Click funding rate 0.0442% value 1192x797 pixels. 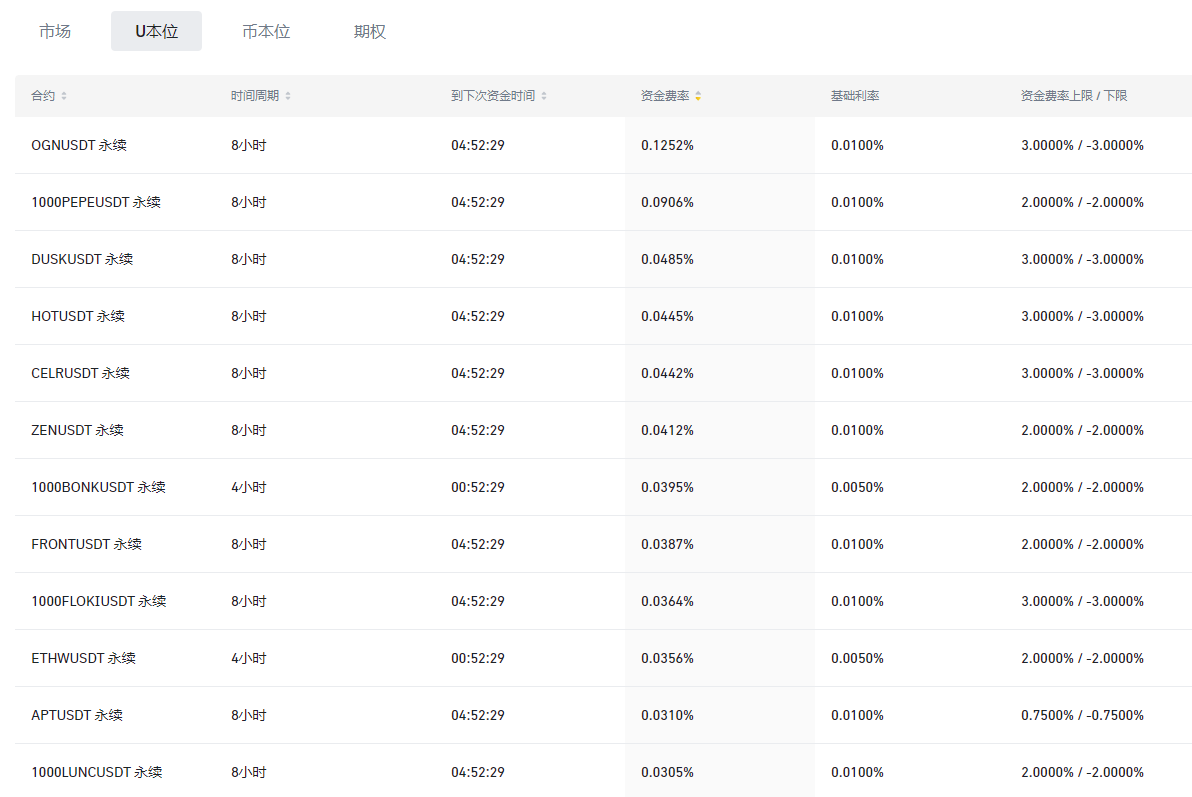[667, 373]
